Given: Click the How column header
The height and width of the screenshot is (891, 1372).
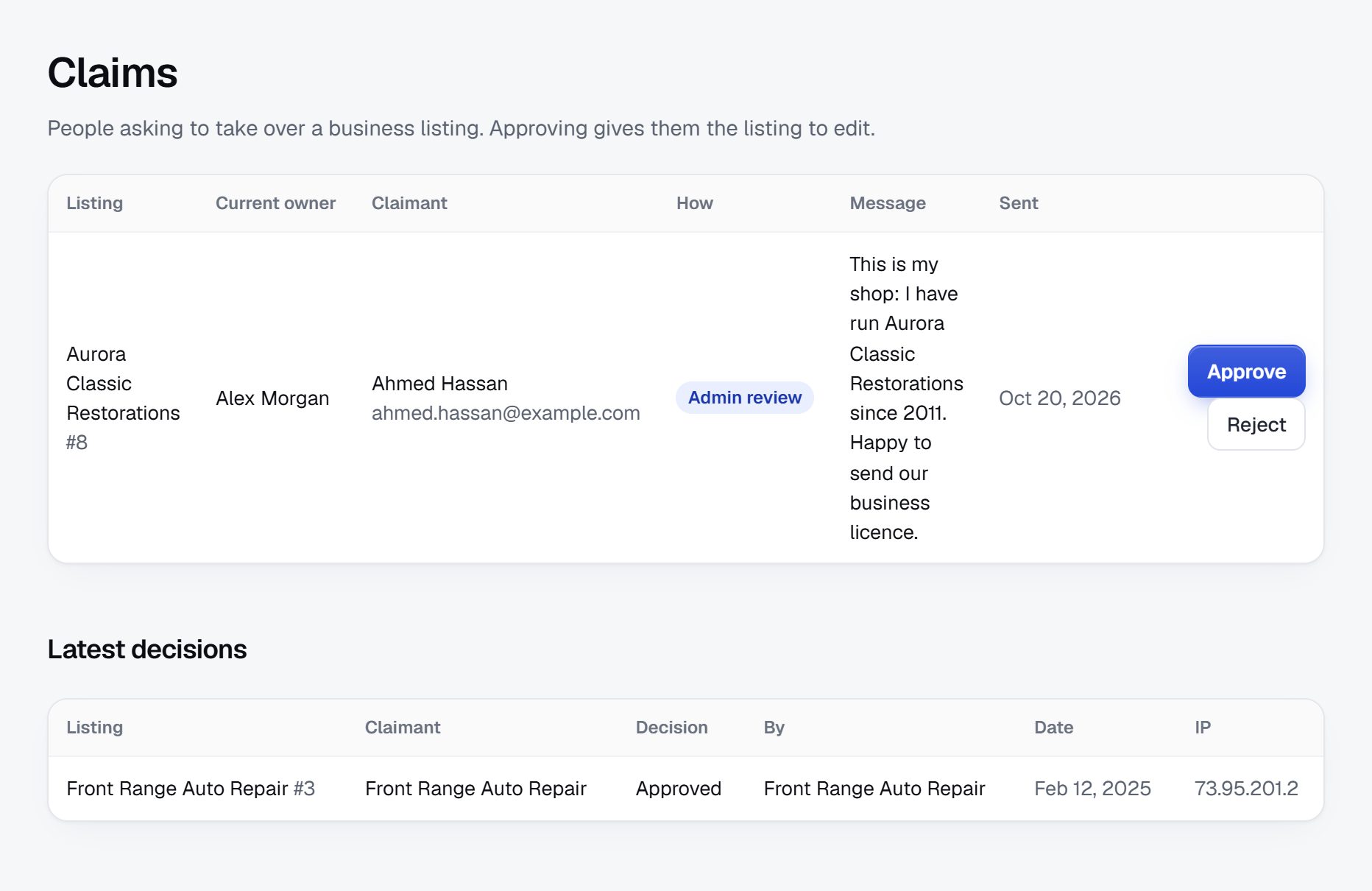Looking at the screenshot, I should [694, 203].
